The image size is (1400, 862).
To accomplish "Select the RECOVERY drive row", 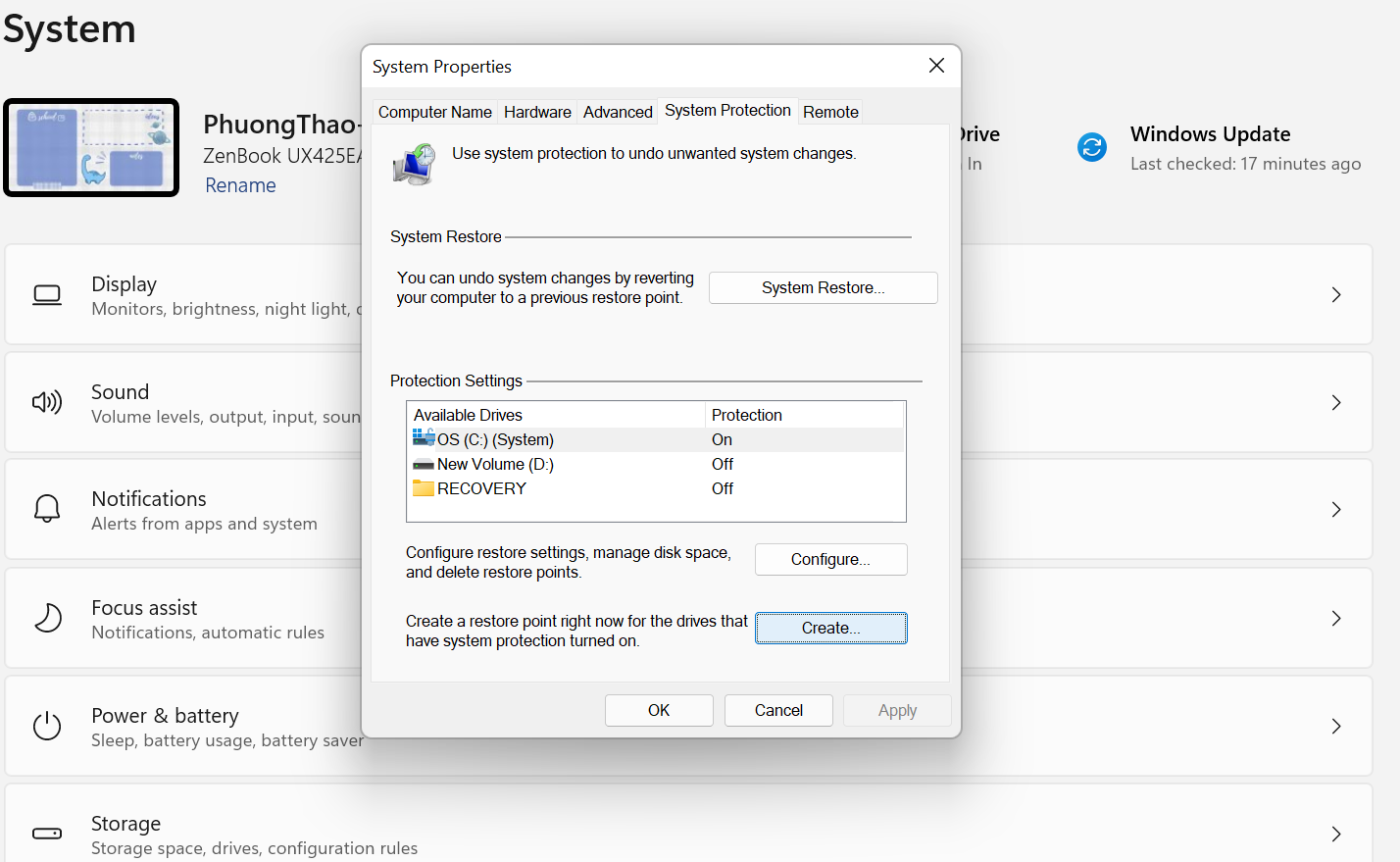I will point(656,488).
